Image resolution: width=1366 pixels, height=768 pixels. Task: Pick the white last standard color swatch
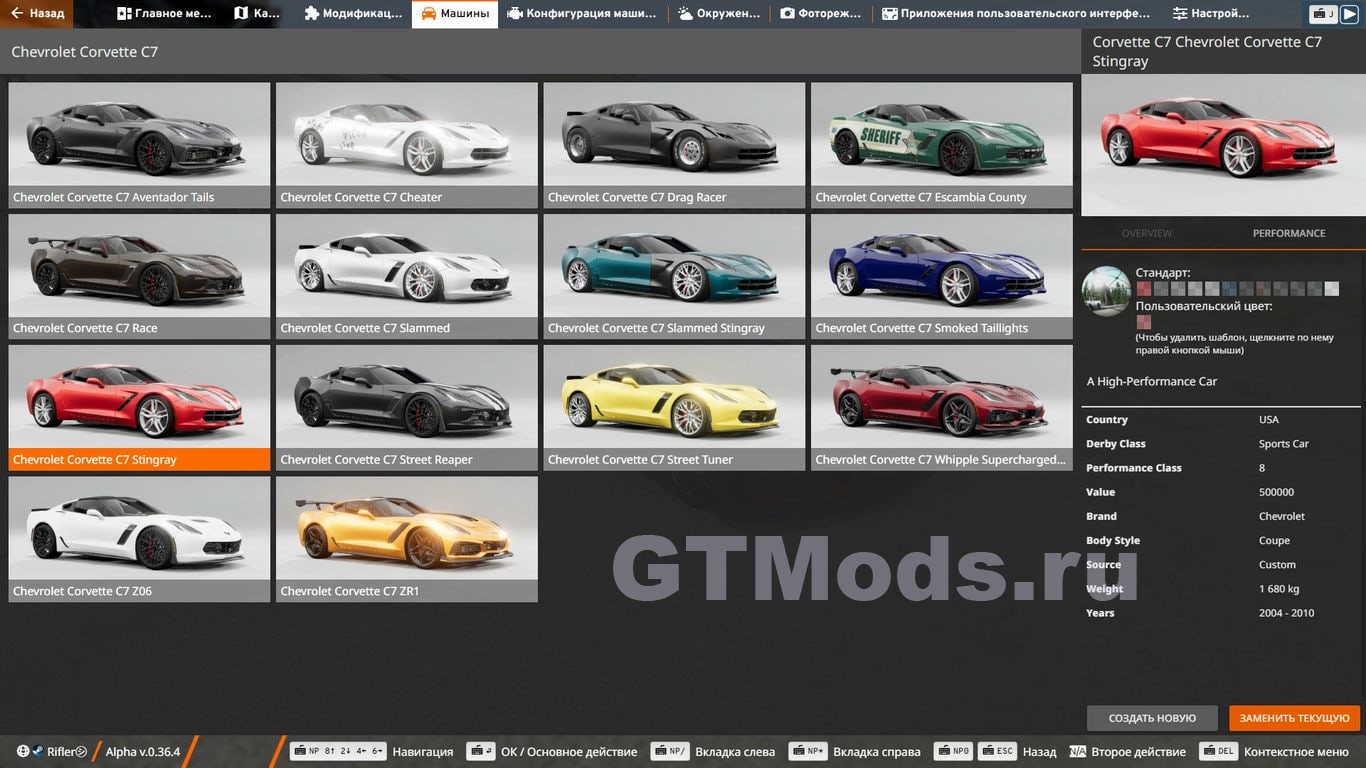coord(1331,289)
